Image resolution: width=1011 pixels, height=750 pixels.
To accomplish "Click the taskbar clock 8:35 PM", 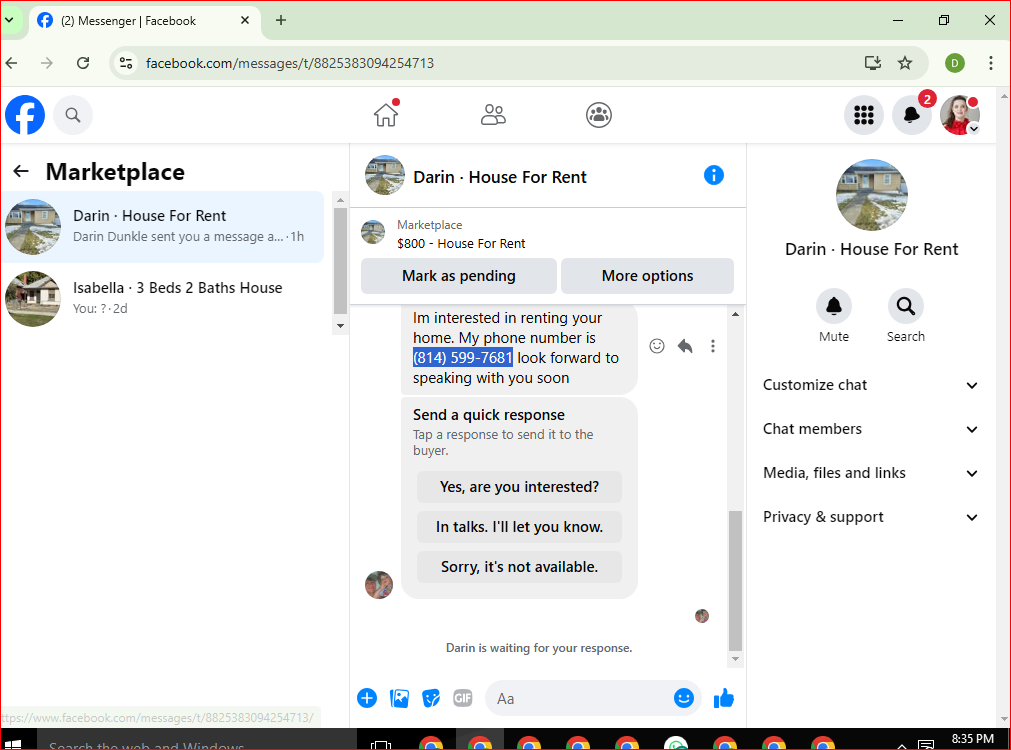I will [972, 739].
